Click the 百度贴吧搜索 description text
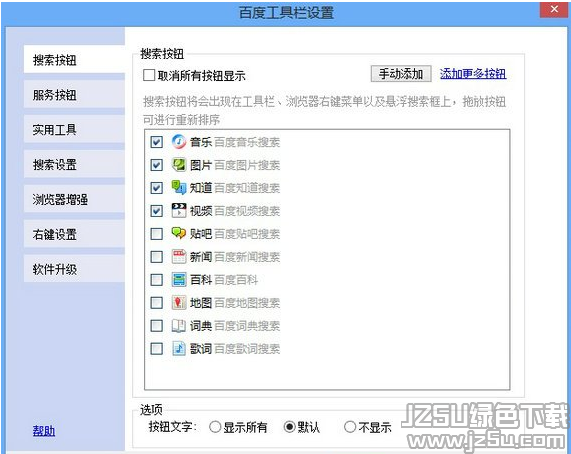Viewport: 571px width, 454px height. pos(247,234)
